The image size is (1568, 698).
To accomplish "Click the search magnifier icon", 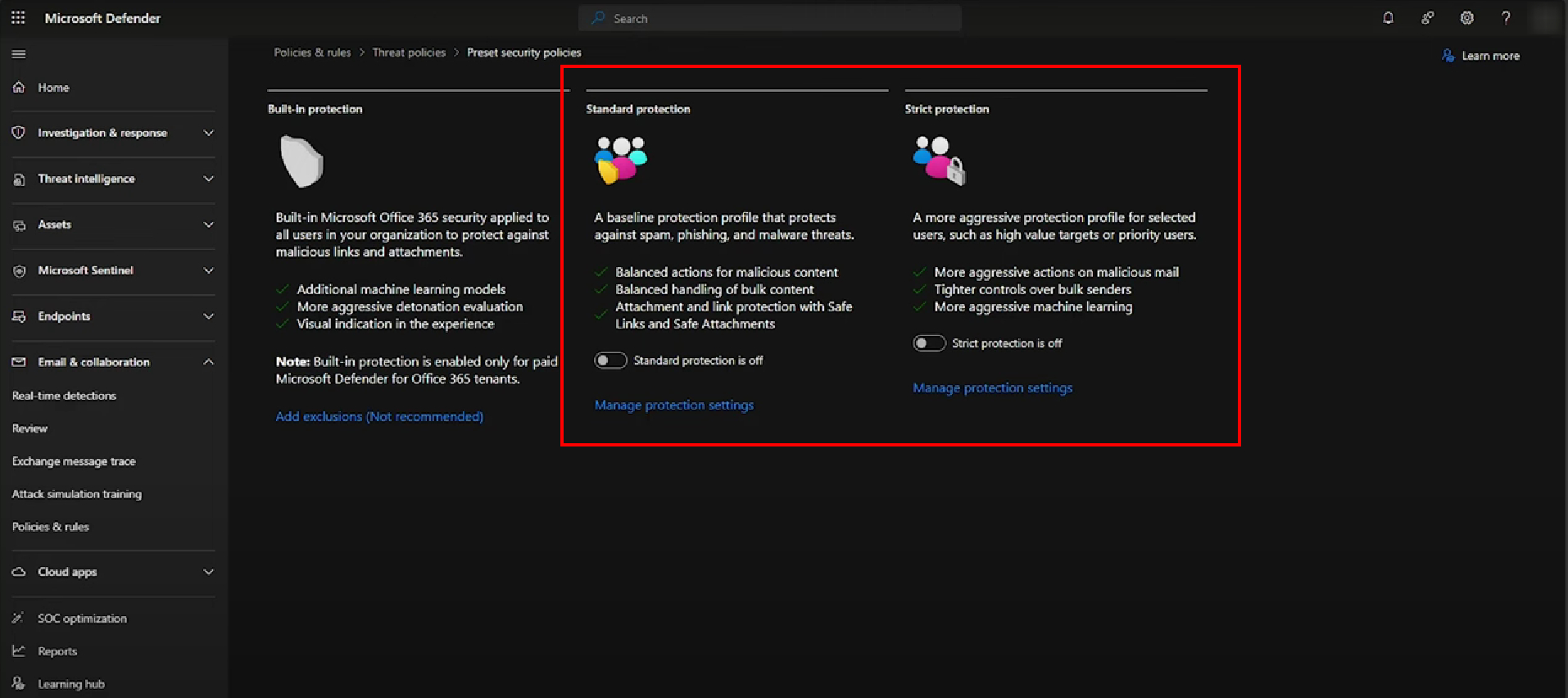I will (x=599, y=18).
